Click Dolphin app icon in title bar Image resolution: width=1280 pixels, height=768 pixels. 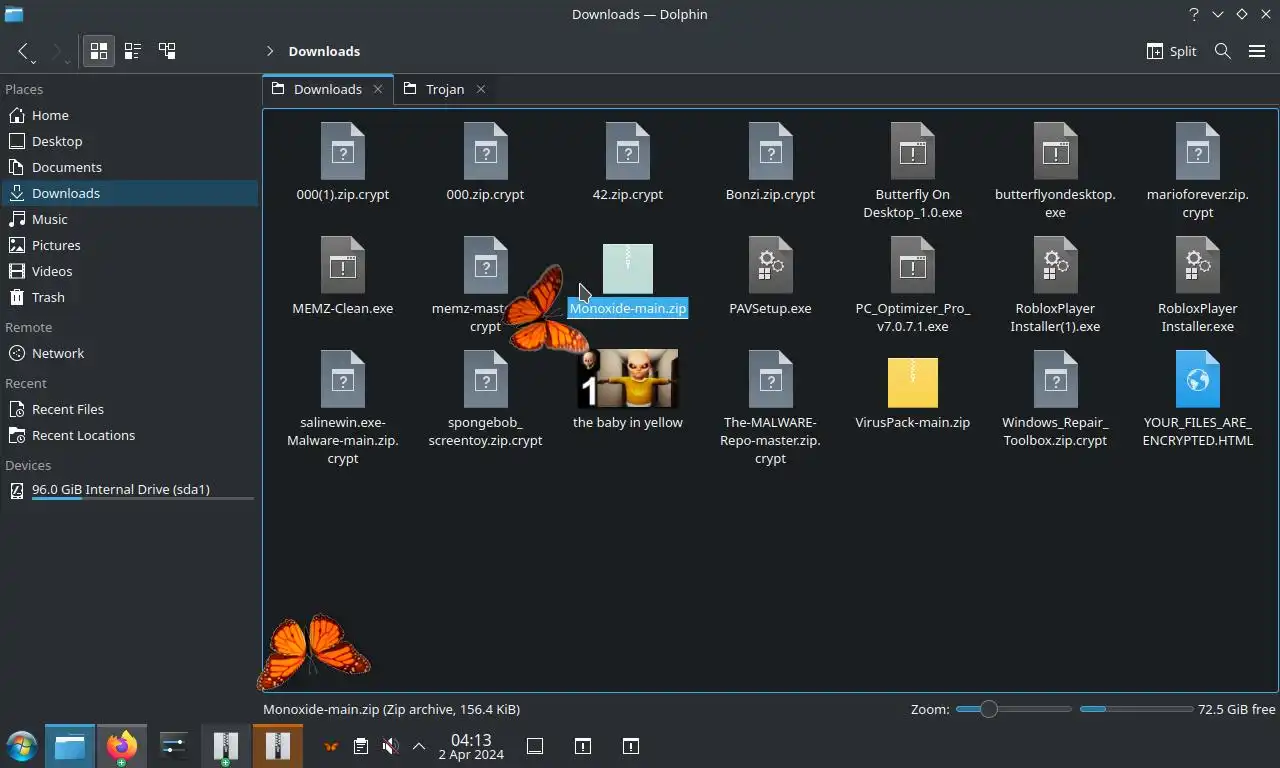(x=13, y=14)
